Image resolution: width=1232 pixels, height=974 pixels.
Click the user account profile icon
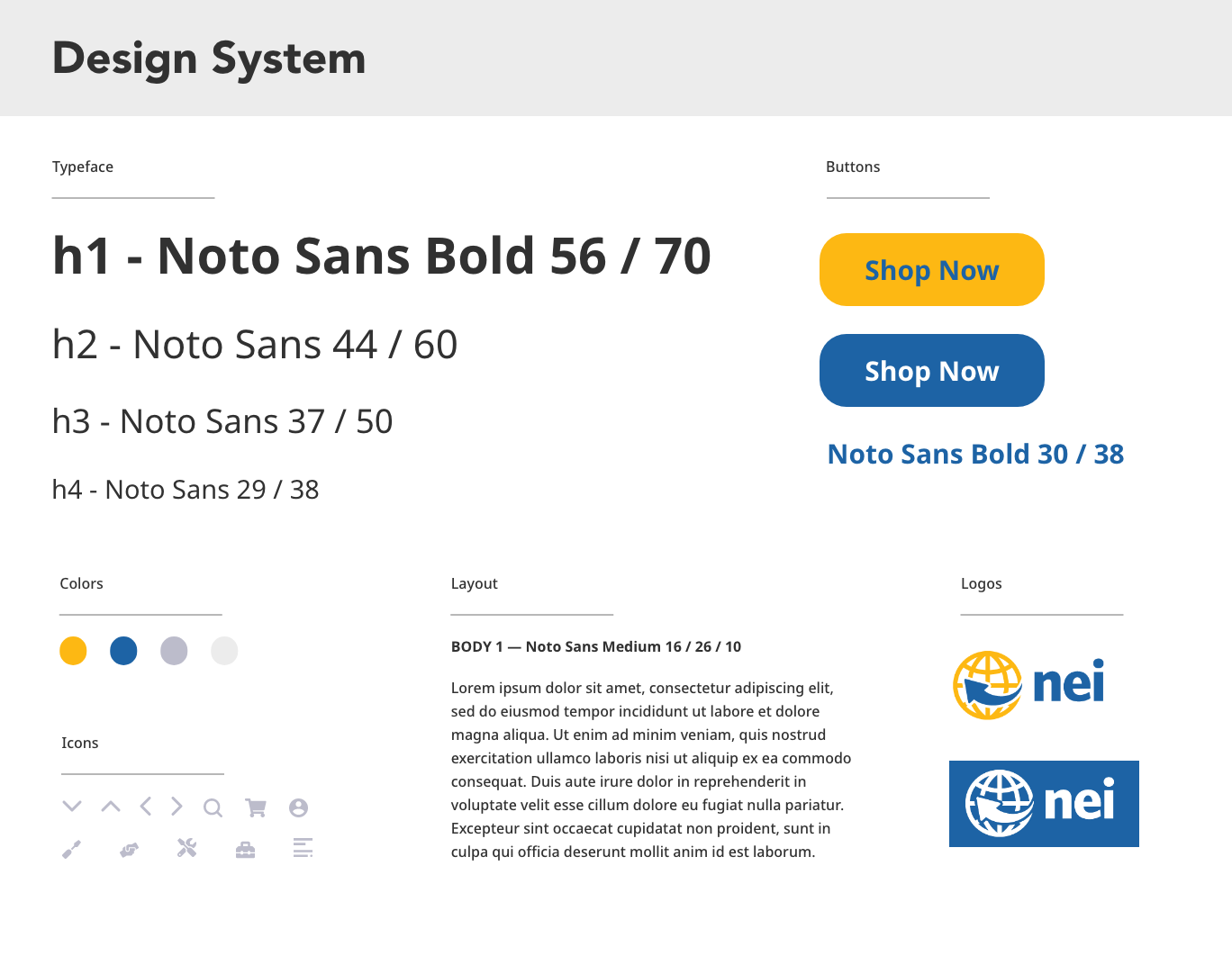coord(298,807)
